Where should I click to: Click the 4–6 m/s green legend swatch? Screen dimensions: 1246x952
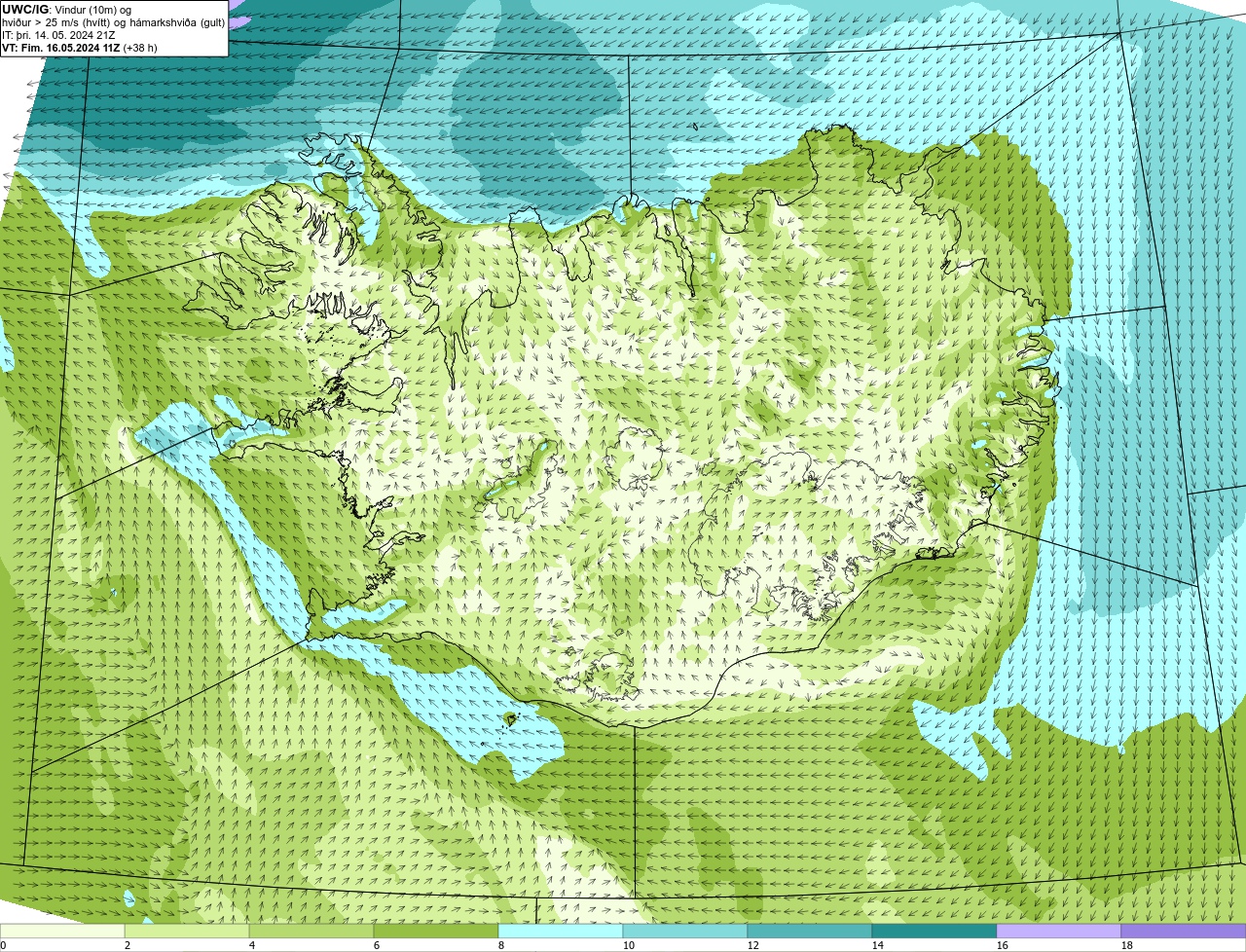pyautogui.click(x=311, y=931)
